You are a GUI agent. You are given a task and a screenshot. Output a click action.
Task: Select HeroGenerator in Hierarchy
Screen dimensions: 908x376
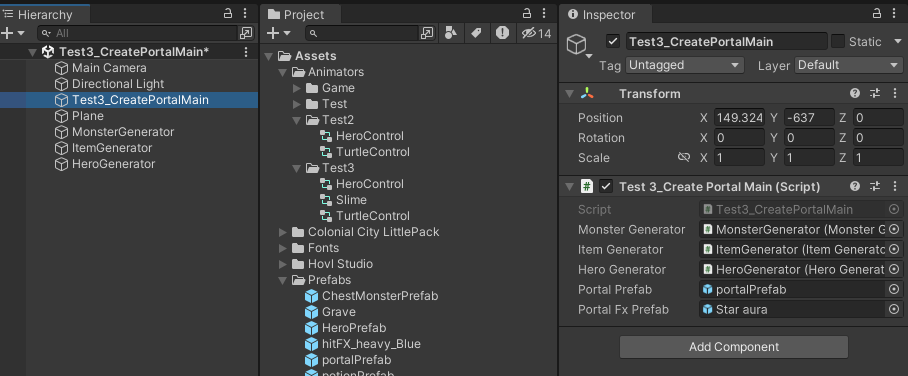pos(114,164)
